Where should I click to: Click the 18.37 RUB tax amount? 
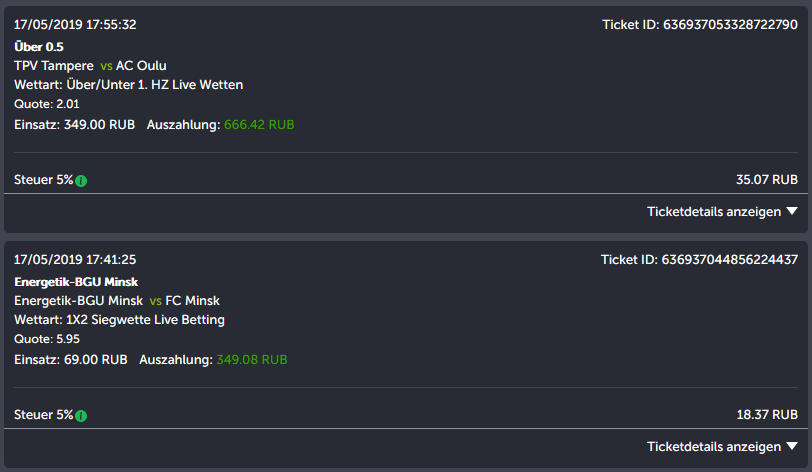[767, 415]
